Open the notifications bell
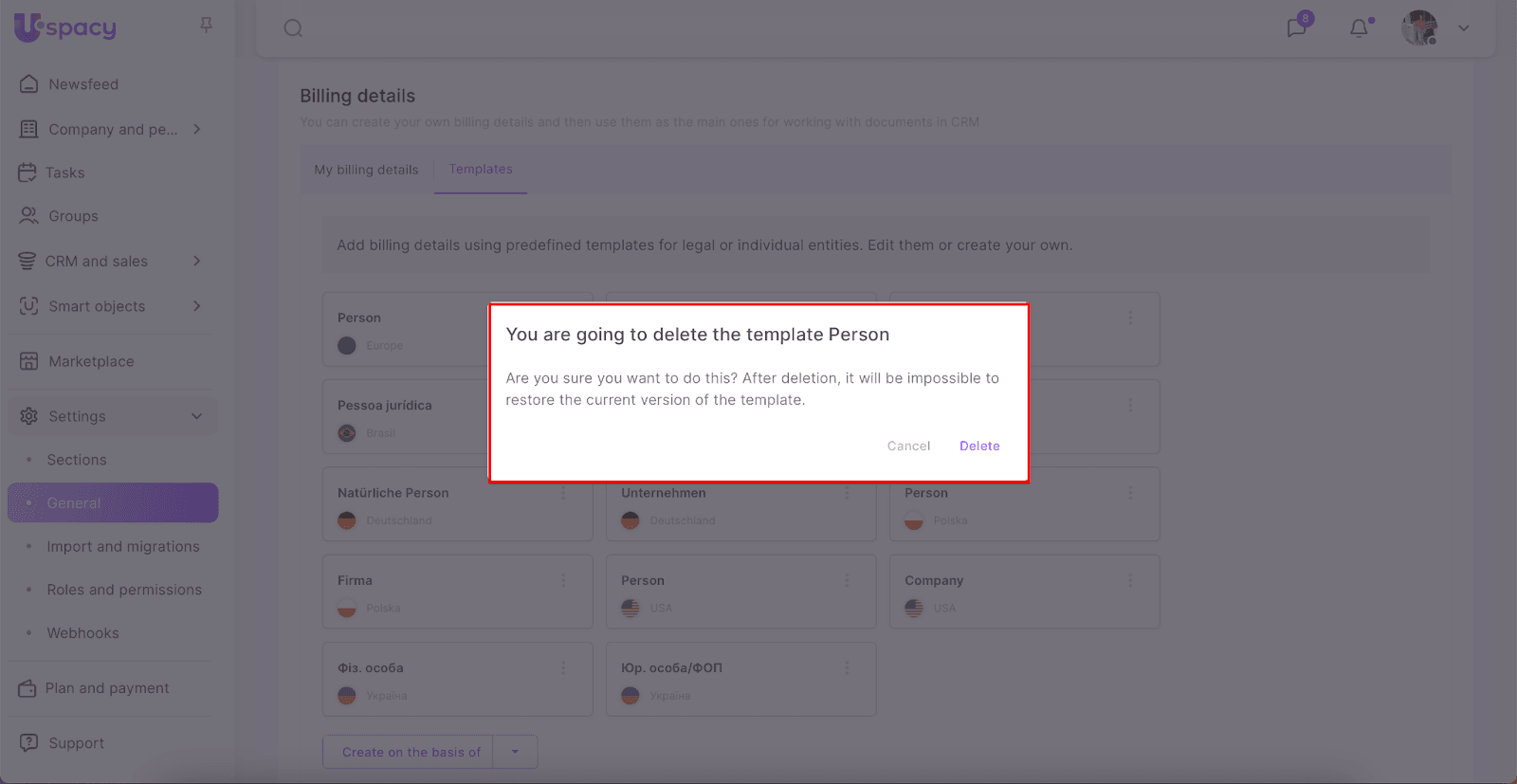1517x784 pixels. pyautogui.click(x=1359, y=28)
